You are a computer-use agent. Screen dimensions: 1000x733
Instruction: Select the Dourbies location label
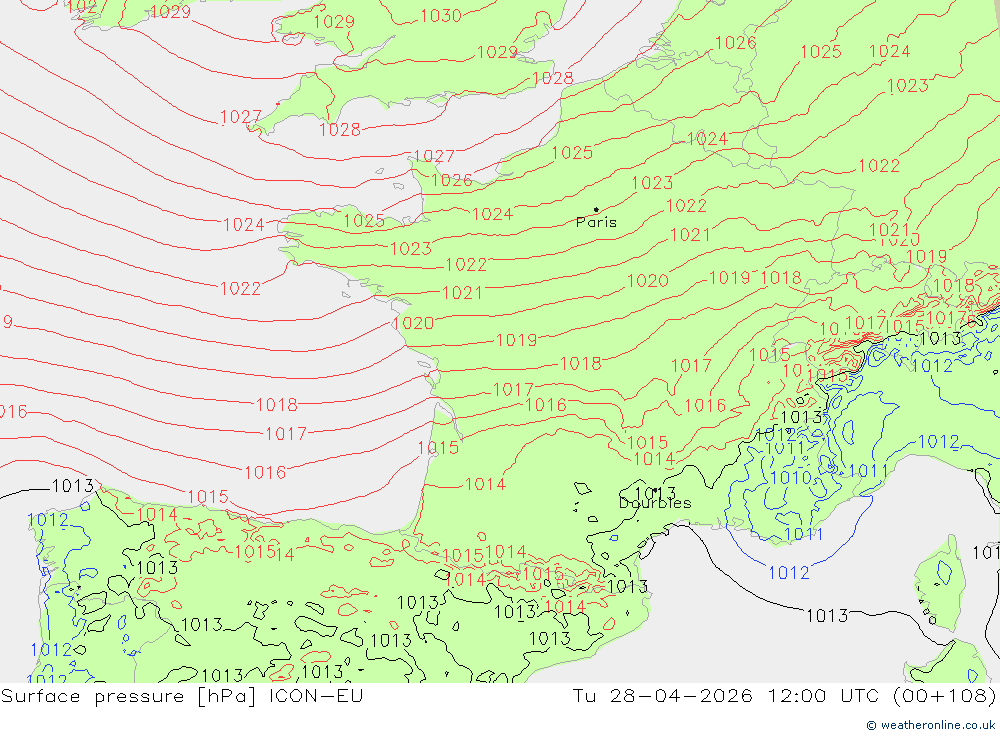tap(655, 503)
